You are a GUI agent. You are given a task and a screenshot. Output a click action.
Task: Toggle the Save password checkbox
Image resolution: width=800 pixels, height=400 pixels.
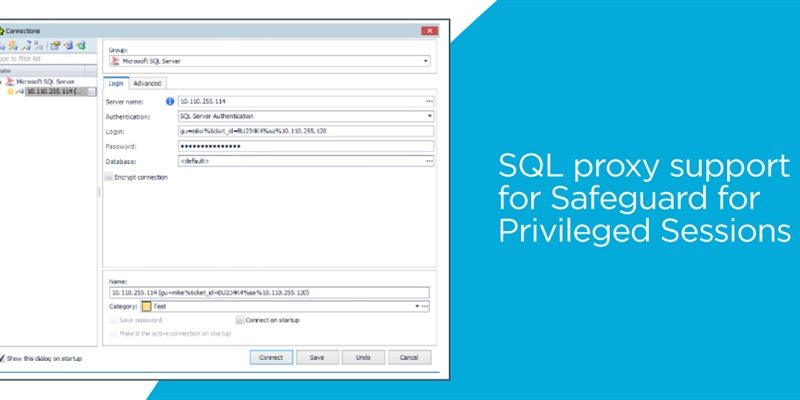113,320
